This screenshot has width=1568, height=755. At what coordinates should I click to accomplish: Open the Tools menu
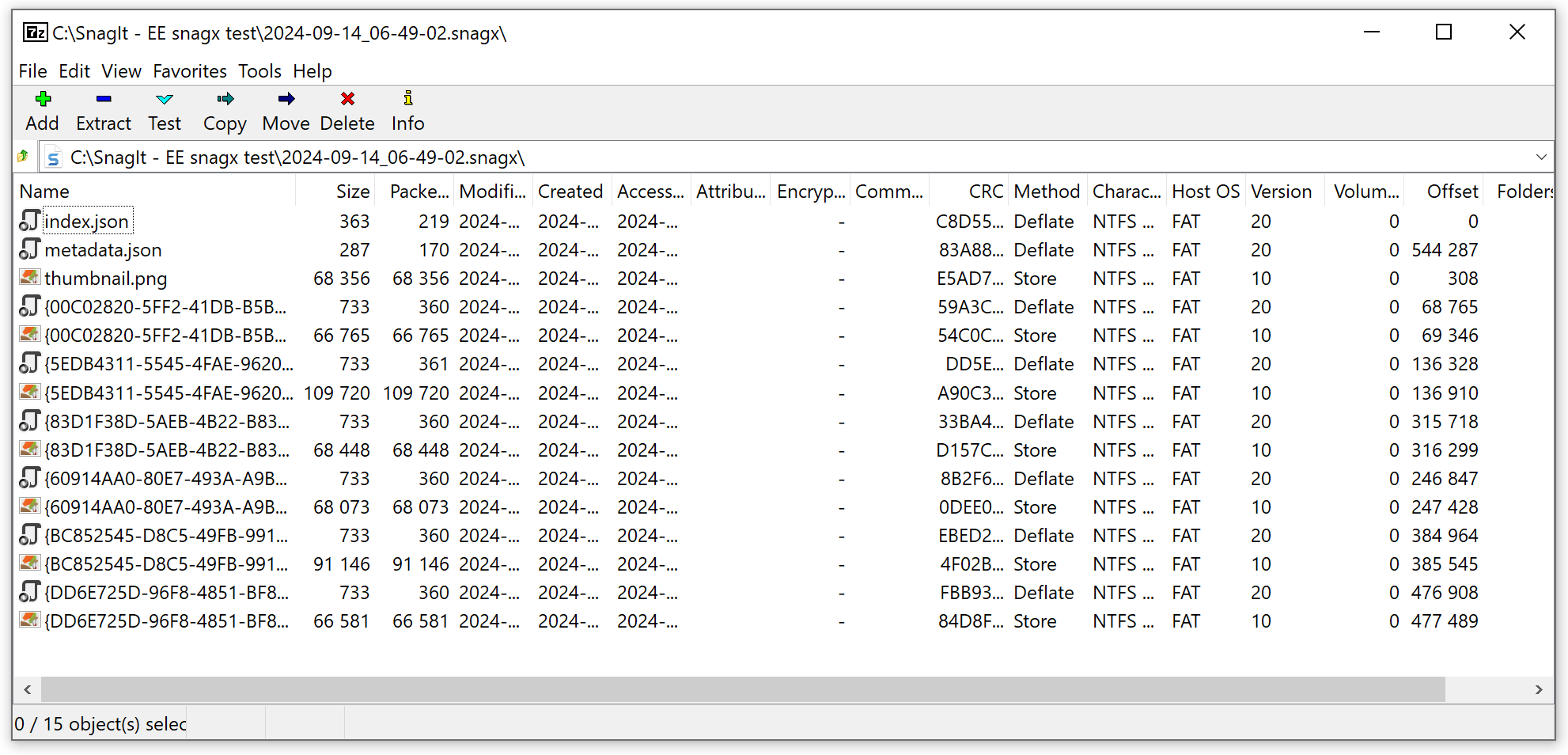point(259,71)
